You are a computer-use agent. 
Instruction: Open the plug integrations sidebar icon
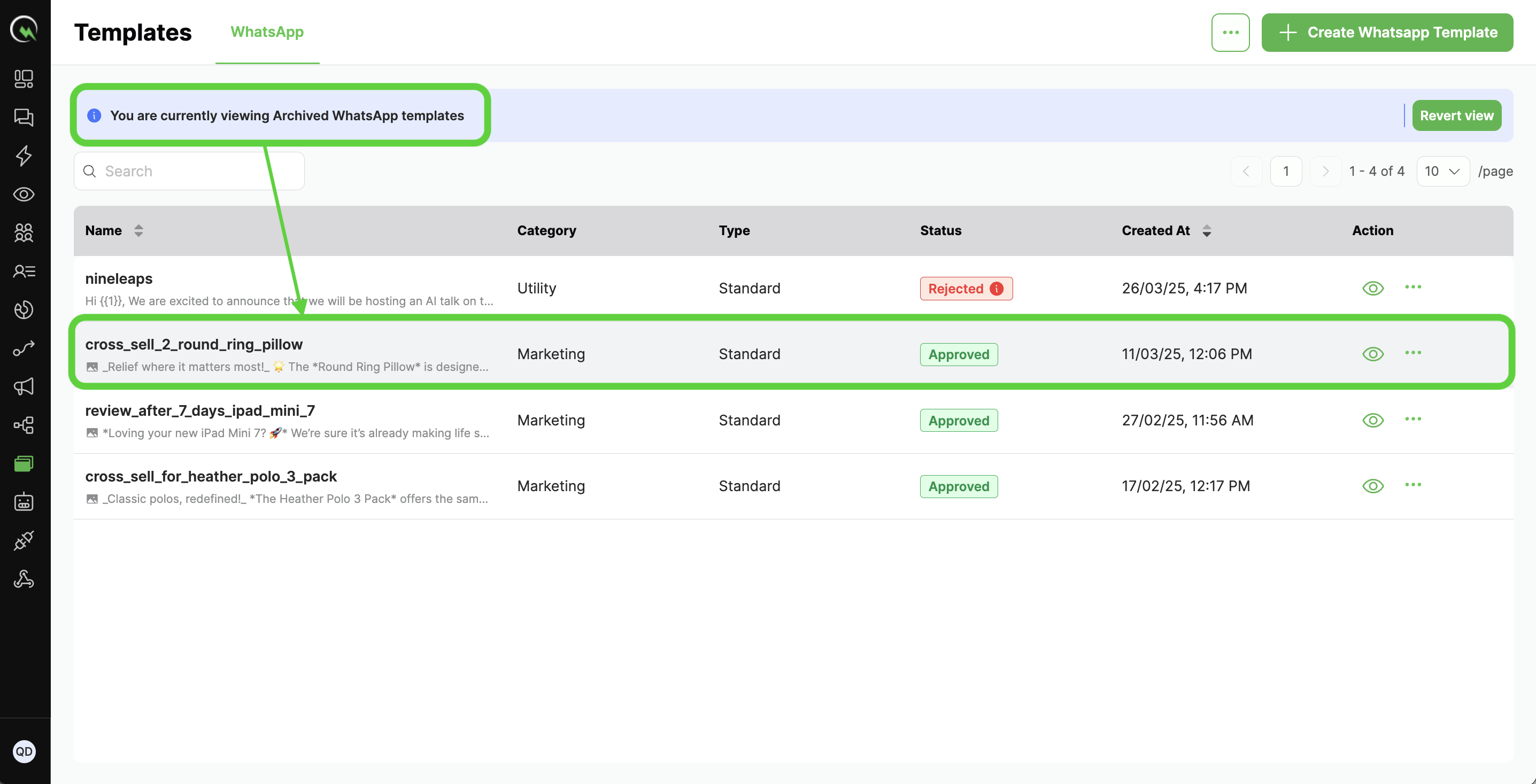click(24, 540)
